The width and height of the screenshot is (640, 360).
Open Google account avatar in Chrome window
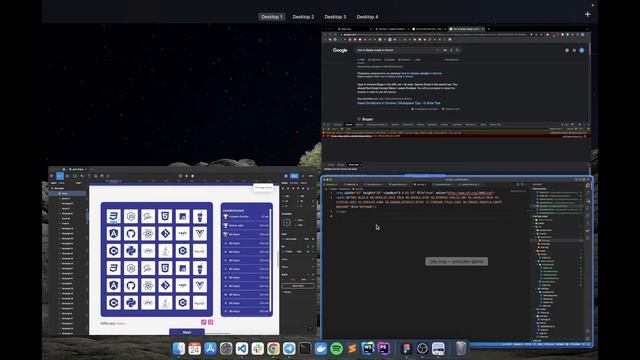click(x=582, y=50)
